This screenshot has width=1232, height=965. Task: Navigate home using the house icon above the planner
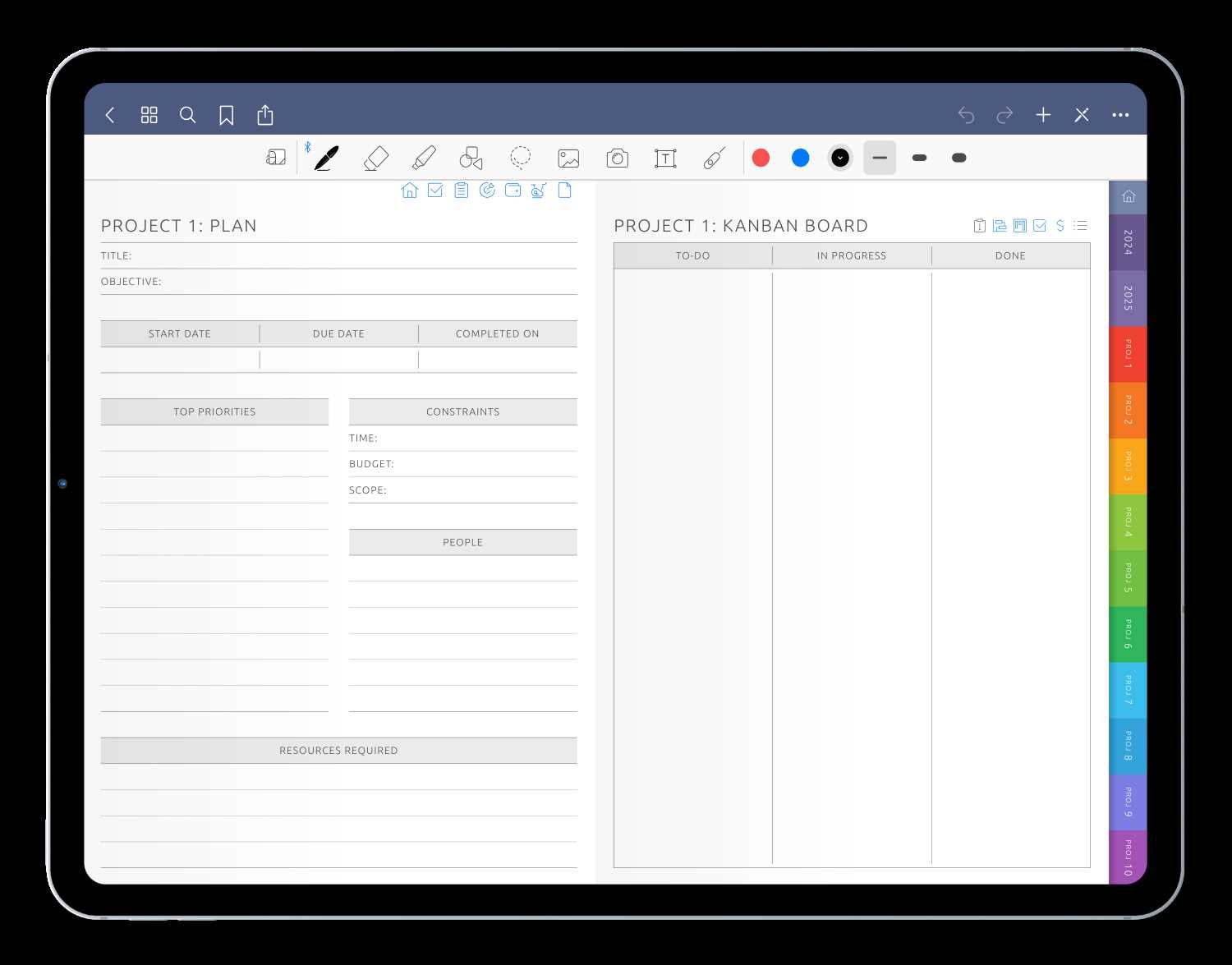410,190
